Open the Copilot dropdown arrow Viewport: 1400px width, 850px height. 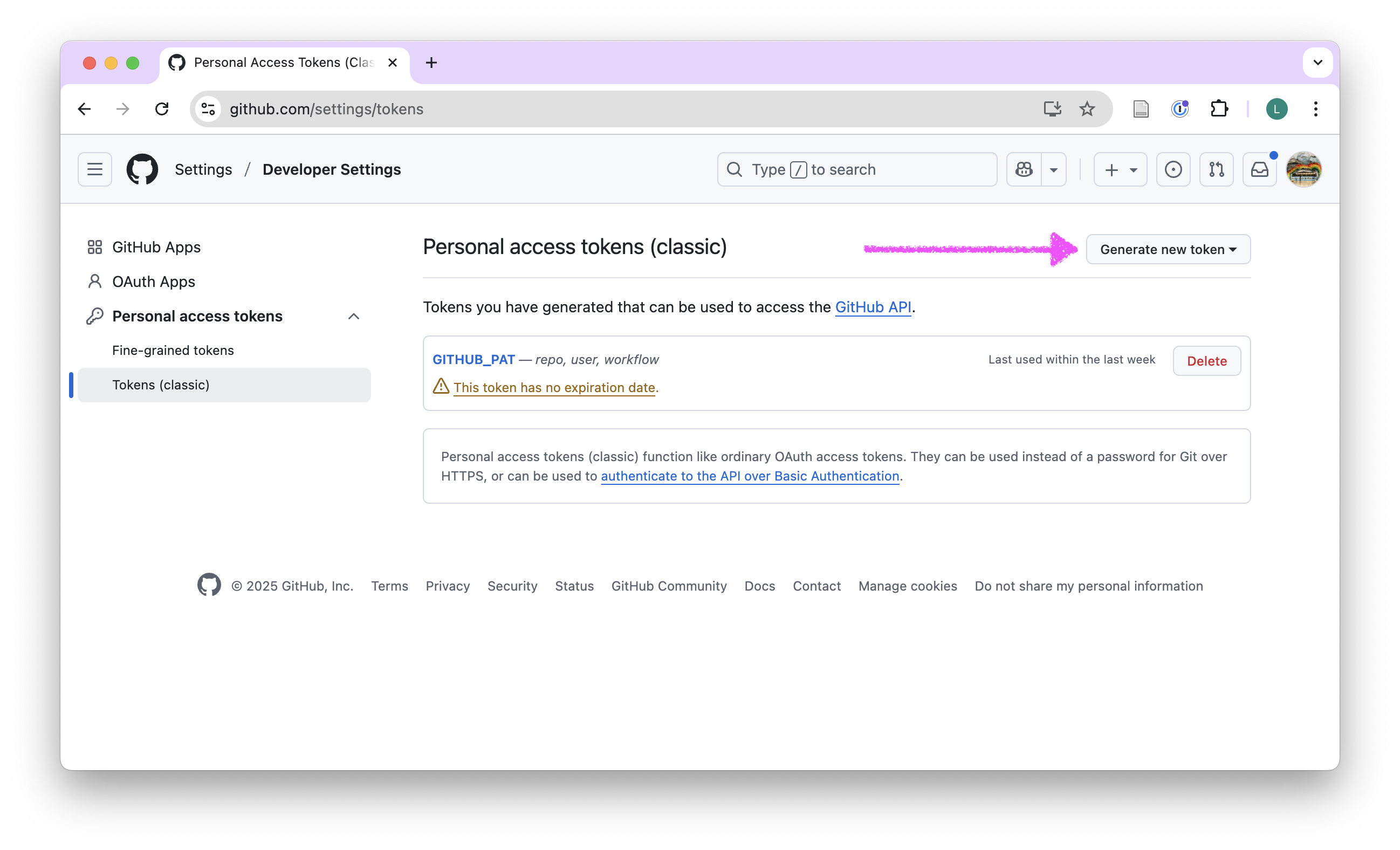1053,169
